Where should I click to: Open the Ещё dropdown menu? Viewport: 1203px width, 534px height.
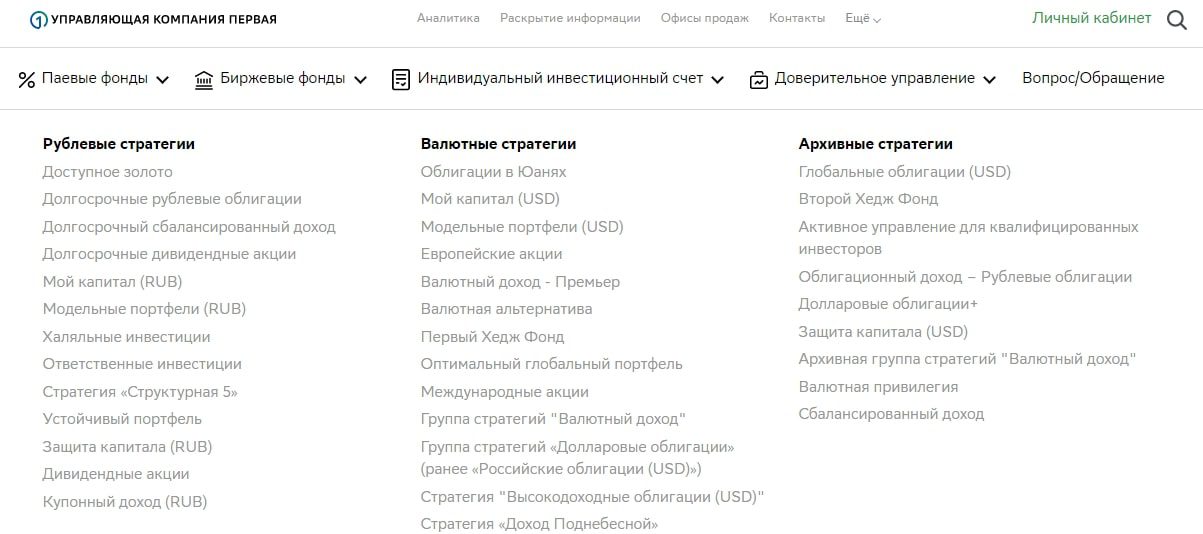pyautogui.click(x=863, y=18)
